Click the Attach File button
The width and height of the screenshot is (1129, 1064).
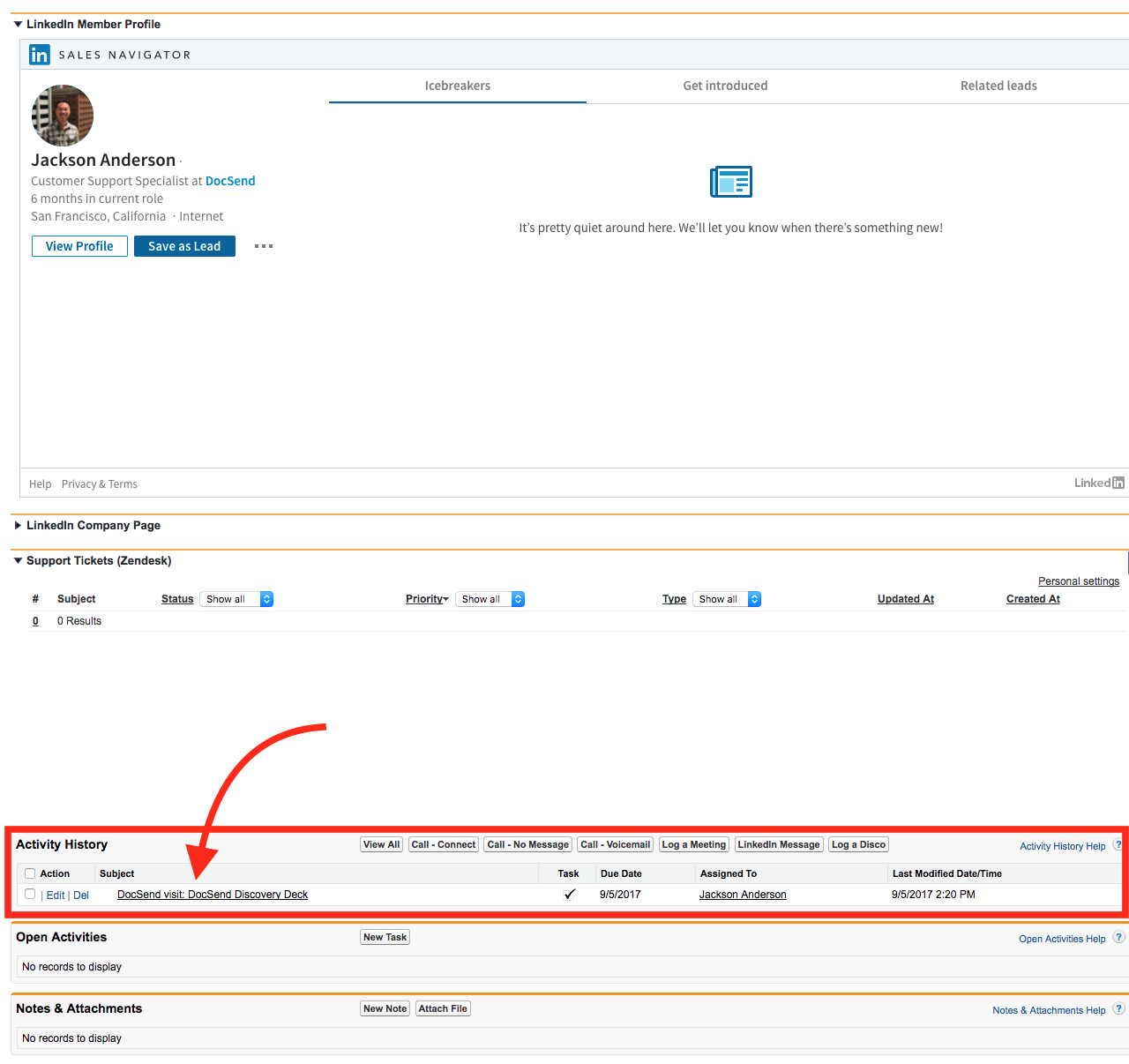443,1008
